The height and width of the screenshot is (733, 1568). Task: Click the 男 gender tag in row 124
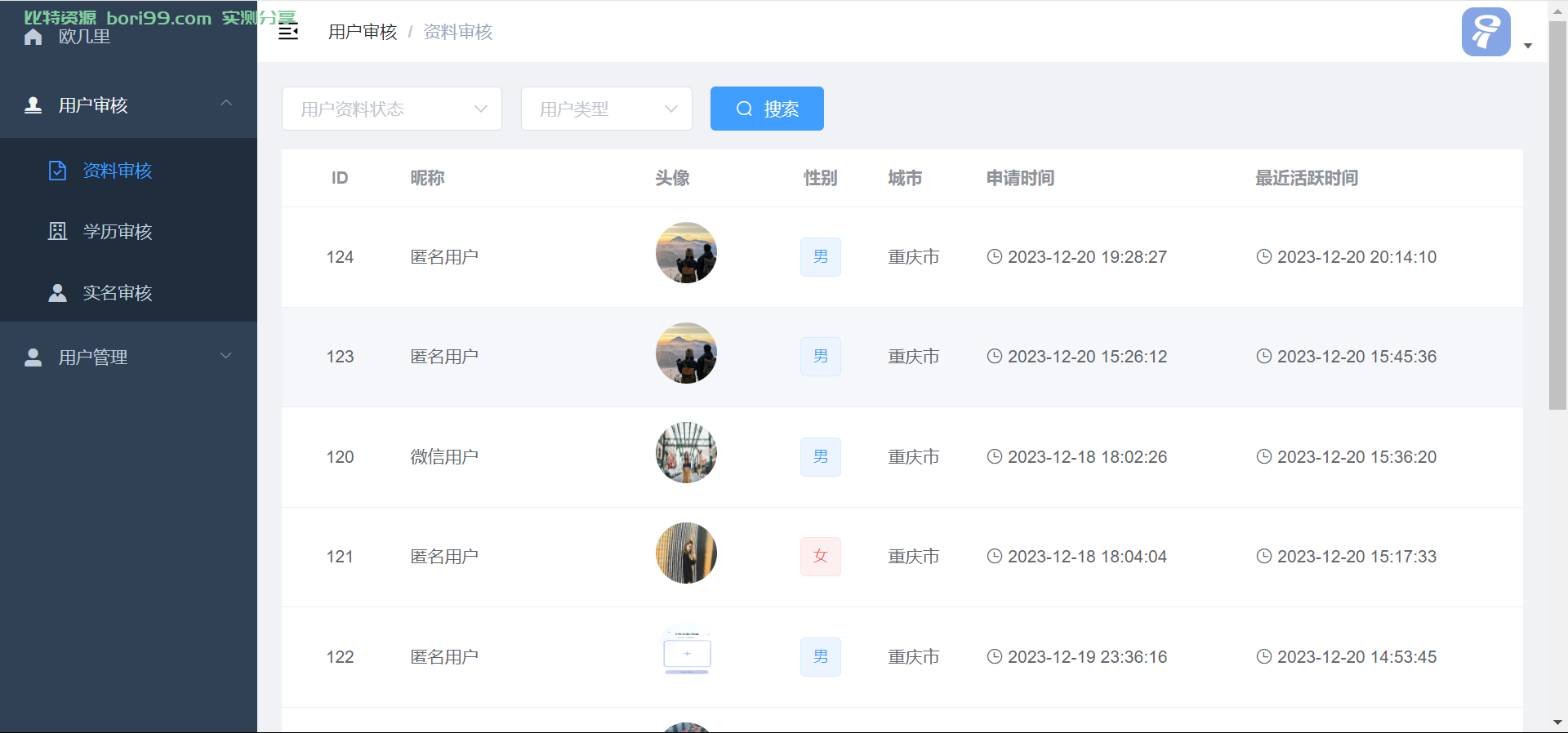pyautogui.click(x=821, y=257)
